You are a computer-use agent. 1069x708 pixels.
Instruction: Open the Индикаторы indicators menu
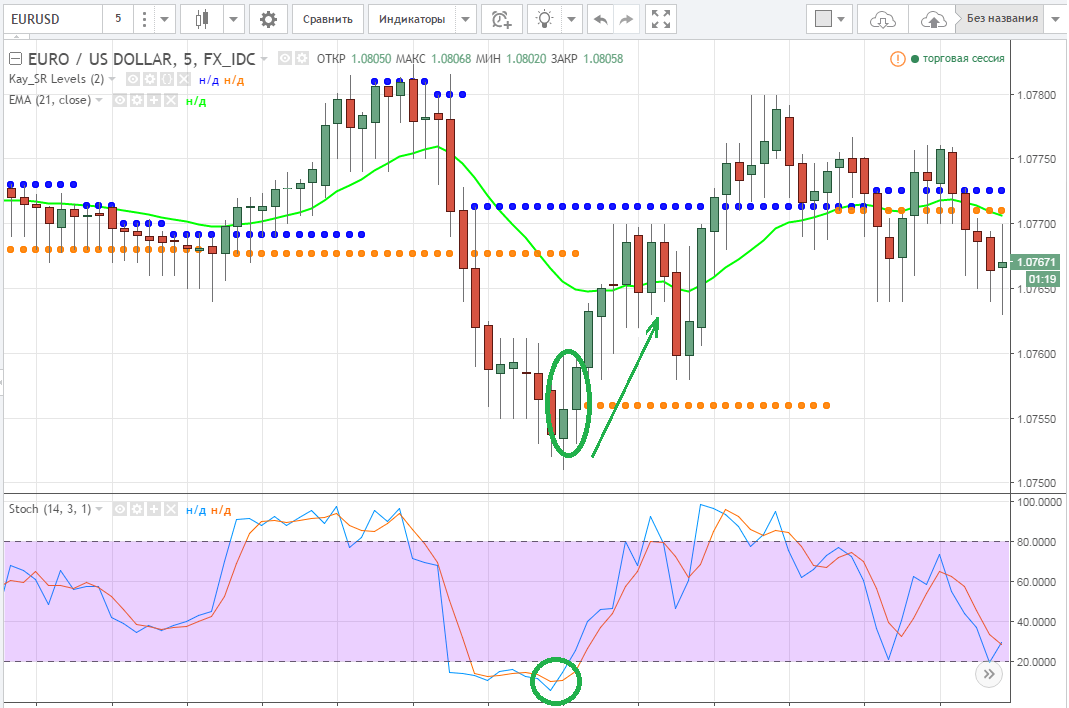(422, 19)
